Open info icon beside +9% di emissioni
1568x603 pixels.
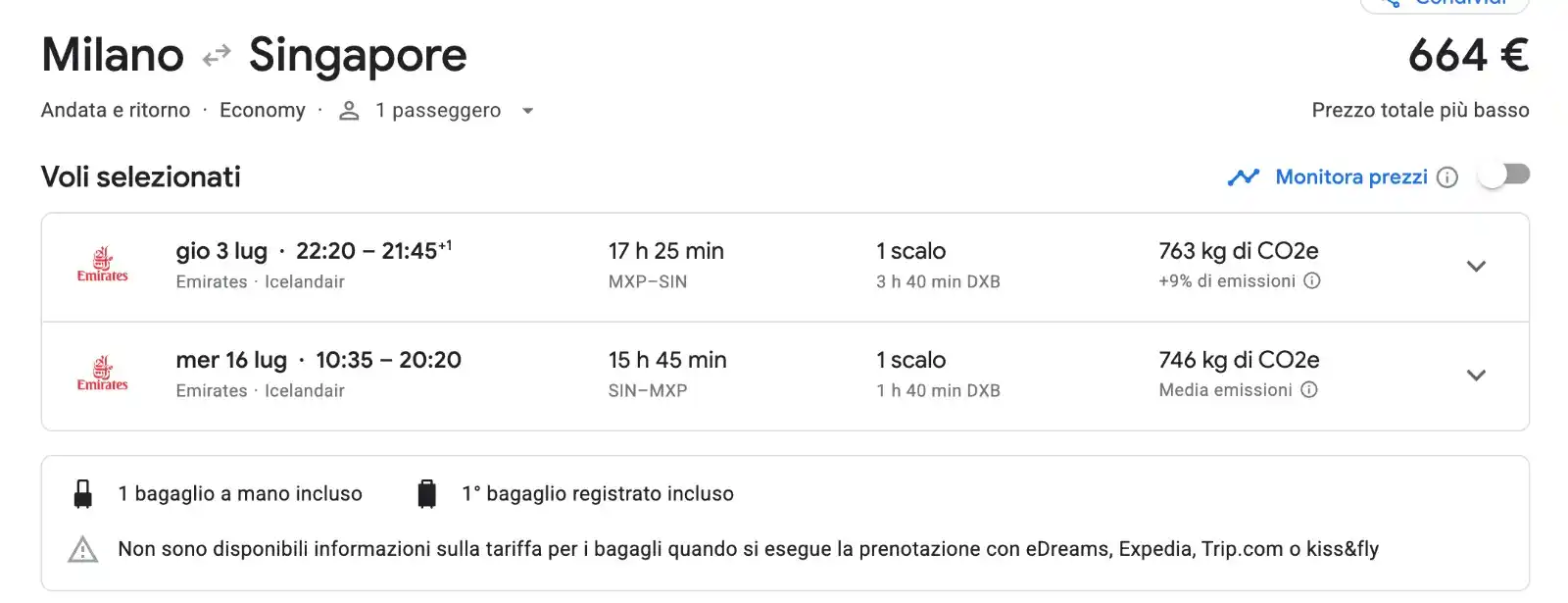click(1312, 280)
